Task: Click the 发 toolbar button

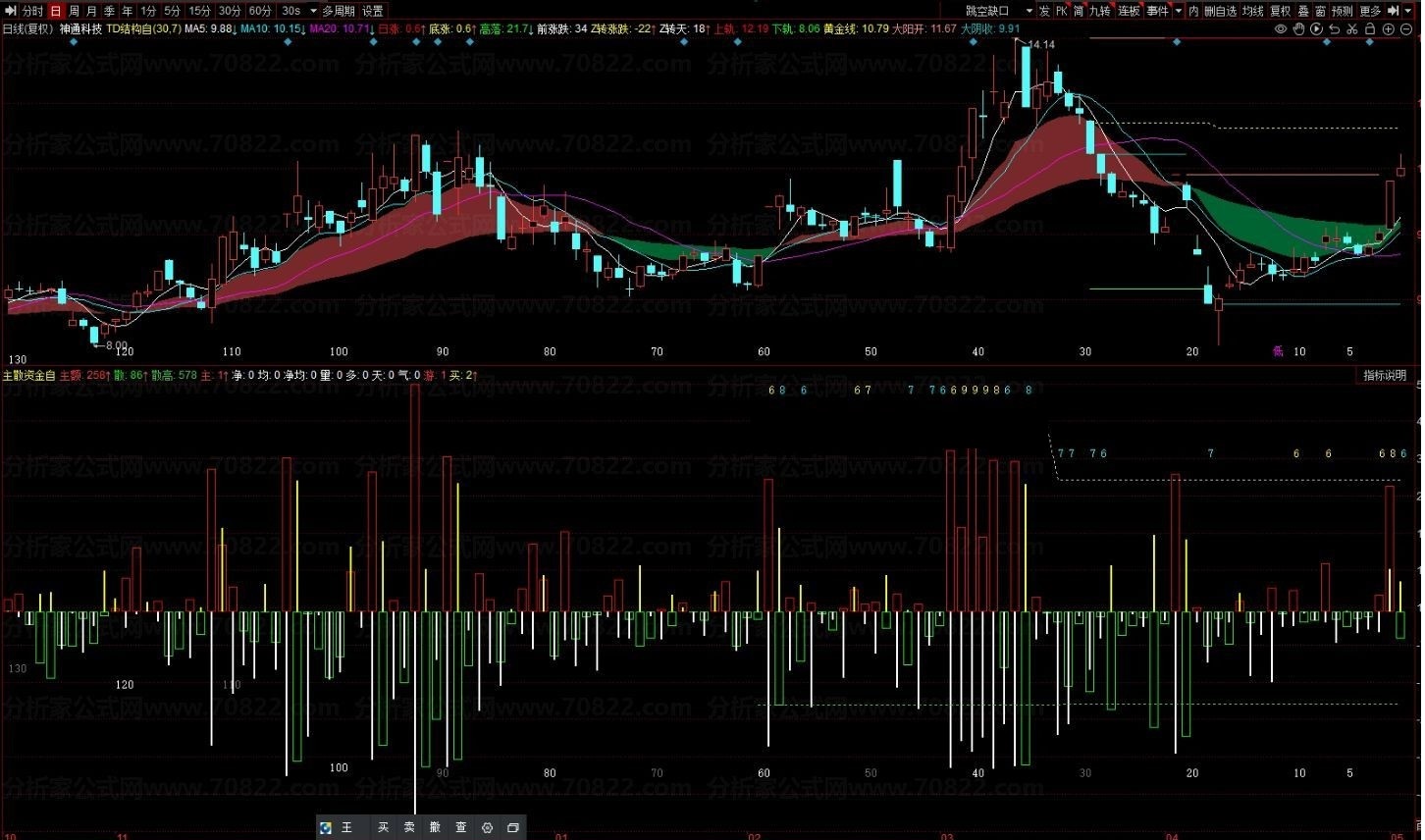Action: [1044, 11]
